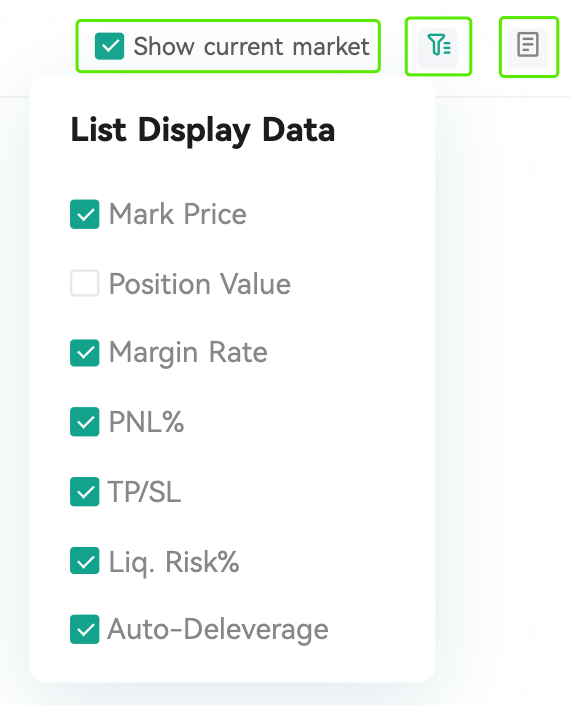
Task: Click the PNL% label text
Action: coord(147,422)
